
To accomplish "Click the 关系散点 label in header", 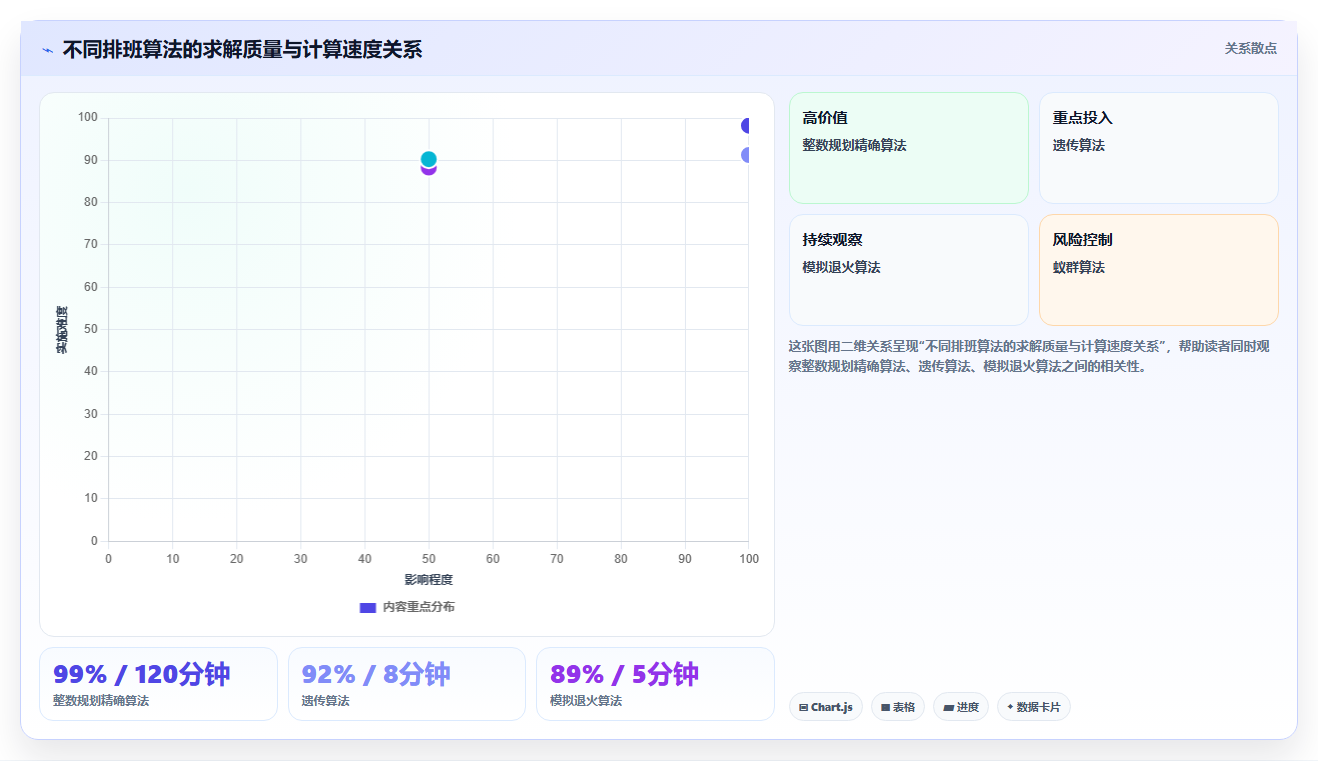I will tap(1251, 48).
